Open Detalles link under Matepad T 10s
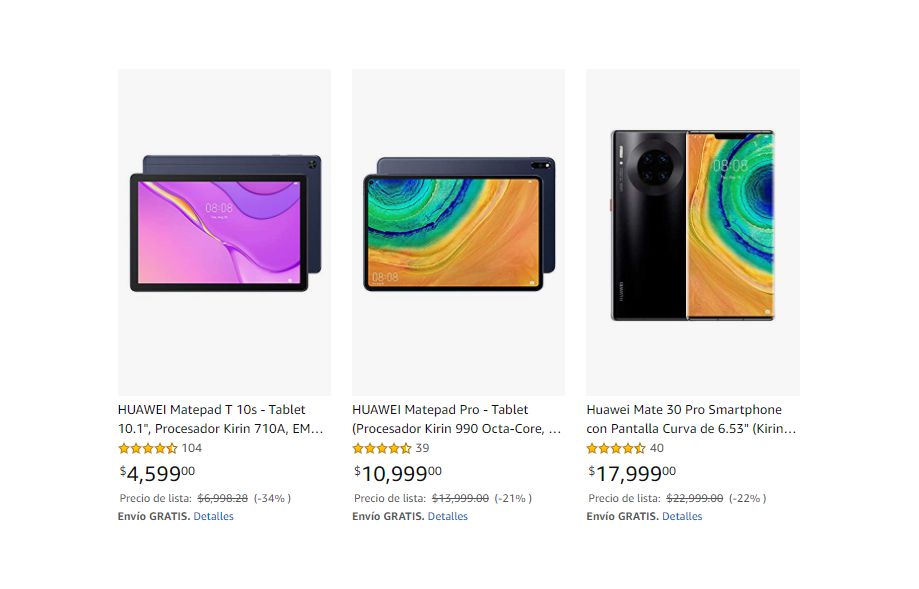The width and height of the screenshot is (919, 589). pyautogui.click(x=213, y=516)
